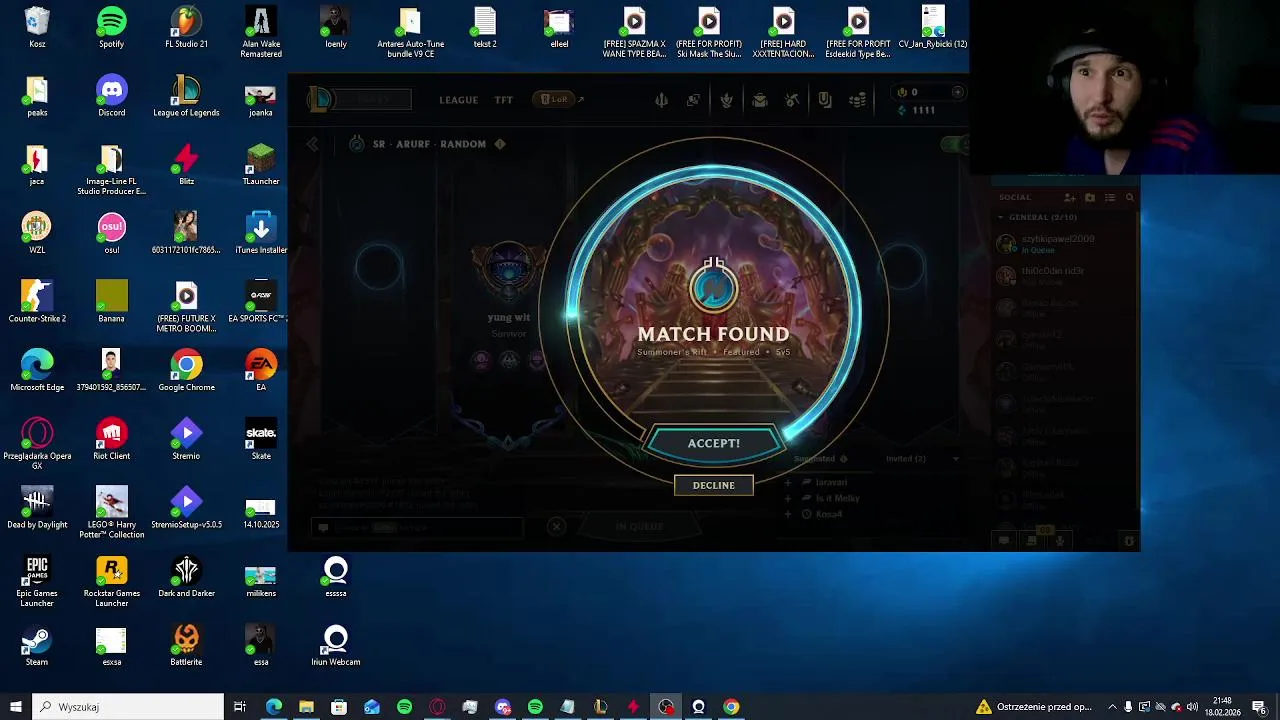Select the LEGO Harry Potter Collection icon
This screenshot has height=720, width=1280.
point(111,514)
